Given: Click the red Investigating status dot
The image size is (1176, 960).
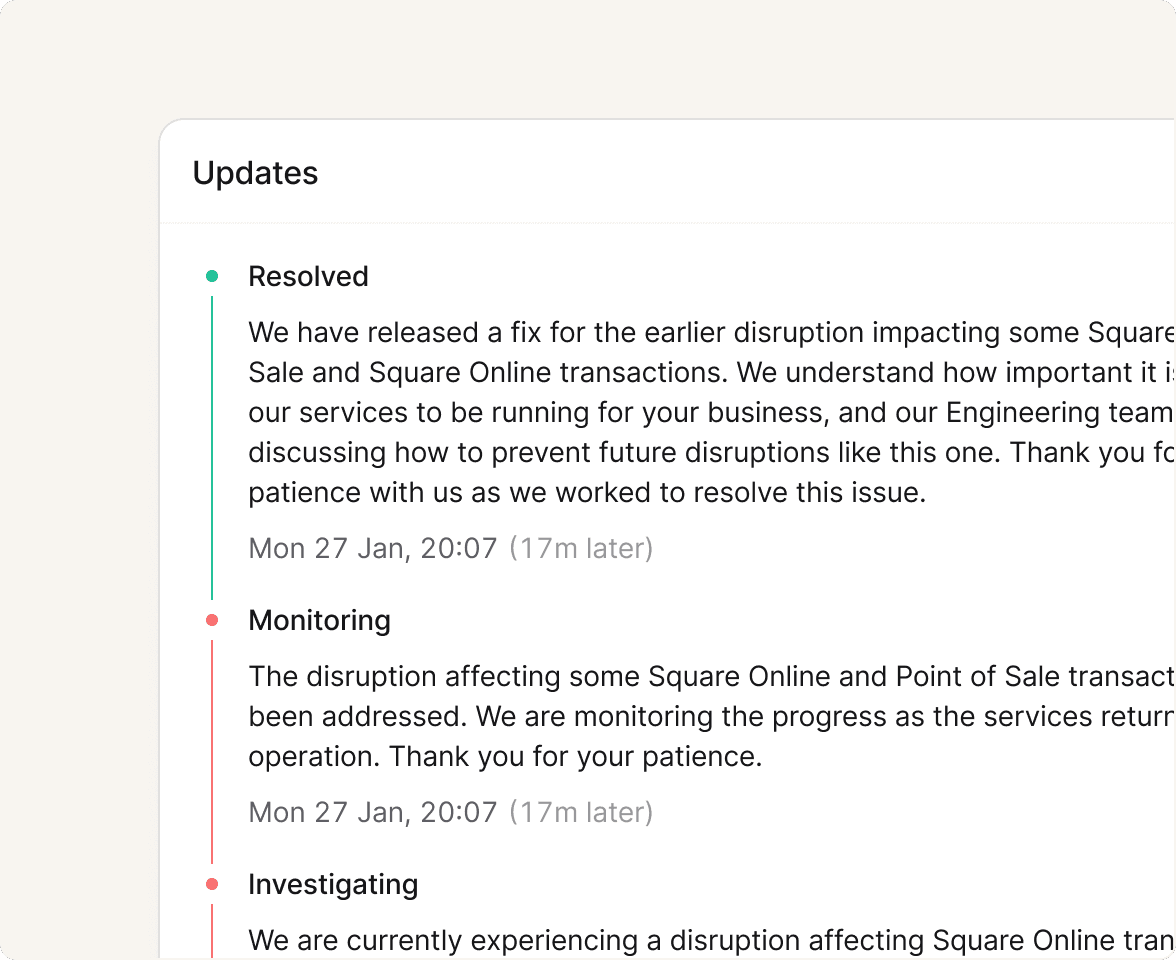Looking at the screenshot, I should 212,884.
